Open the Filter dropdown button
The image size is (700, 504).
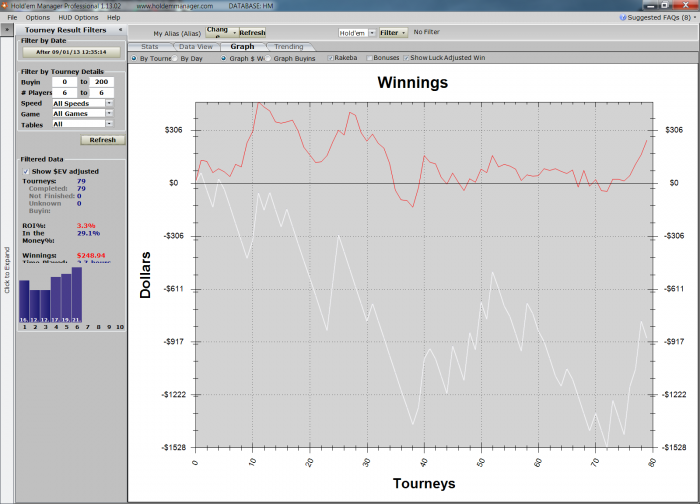coord(393,33)
